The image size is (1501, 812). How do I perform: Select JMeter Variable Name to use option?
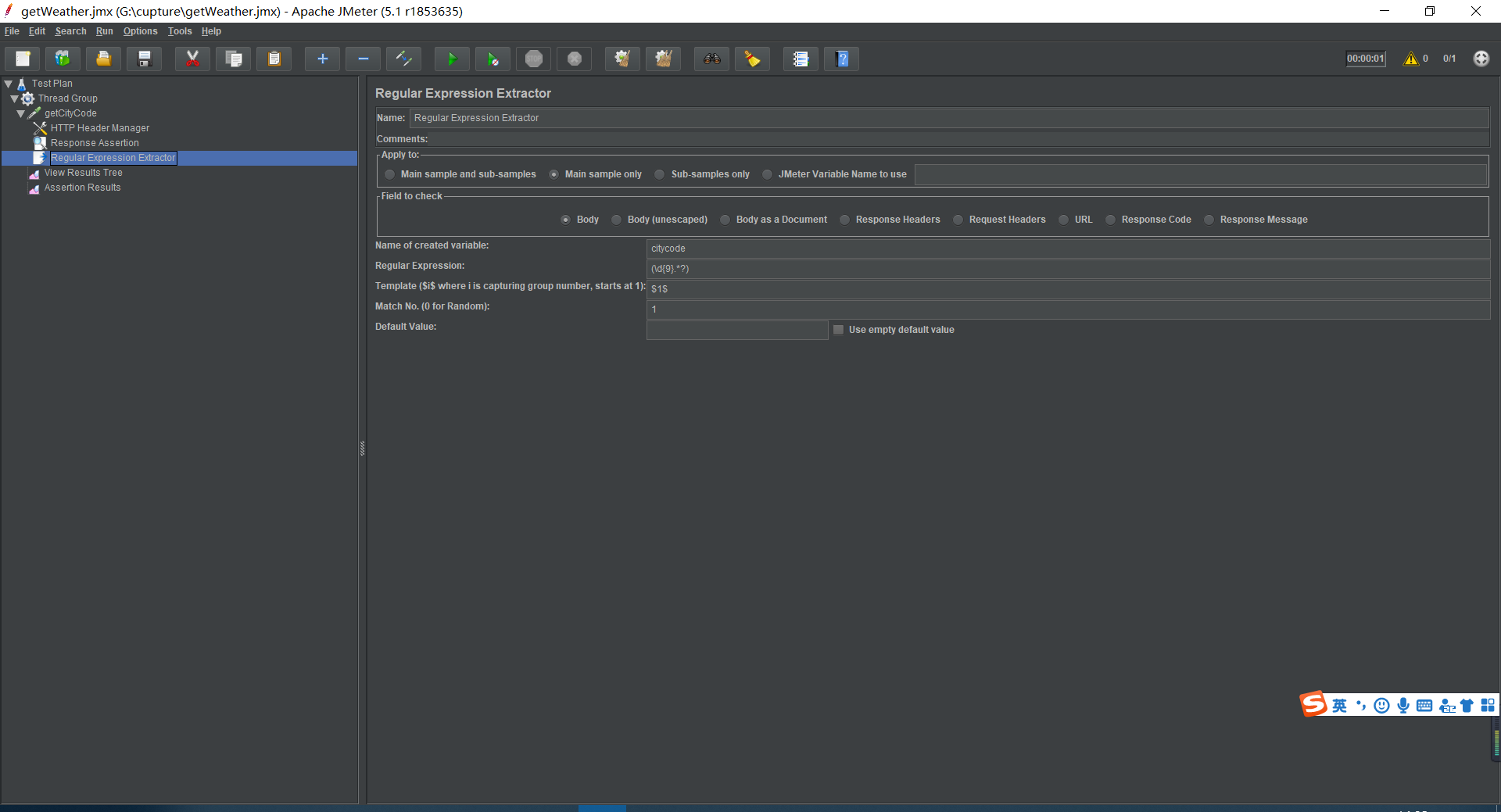pyautogui.click(x=835, y=174)
